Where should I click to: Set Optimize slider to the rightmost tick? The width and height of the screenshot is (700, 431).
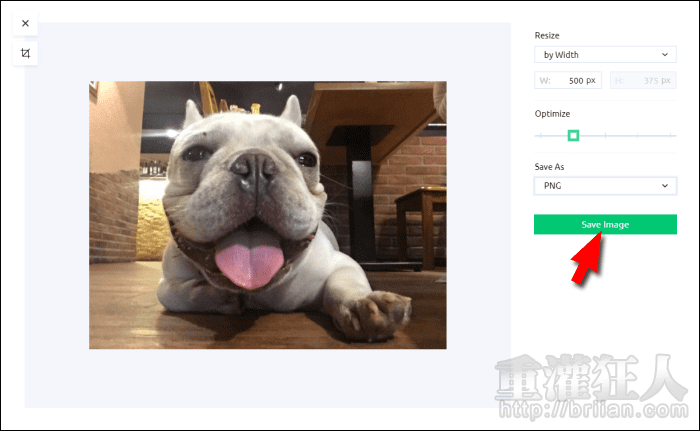[672, 135]
